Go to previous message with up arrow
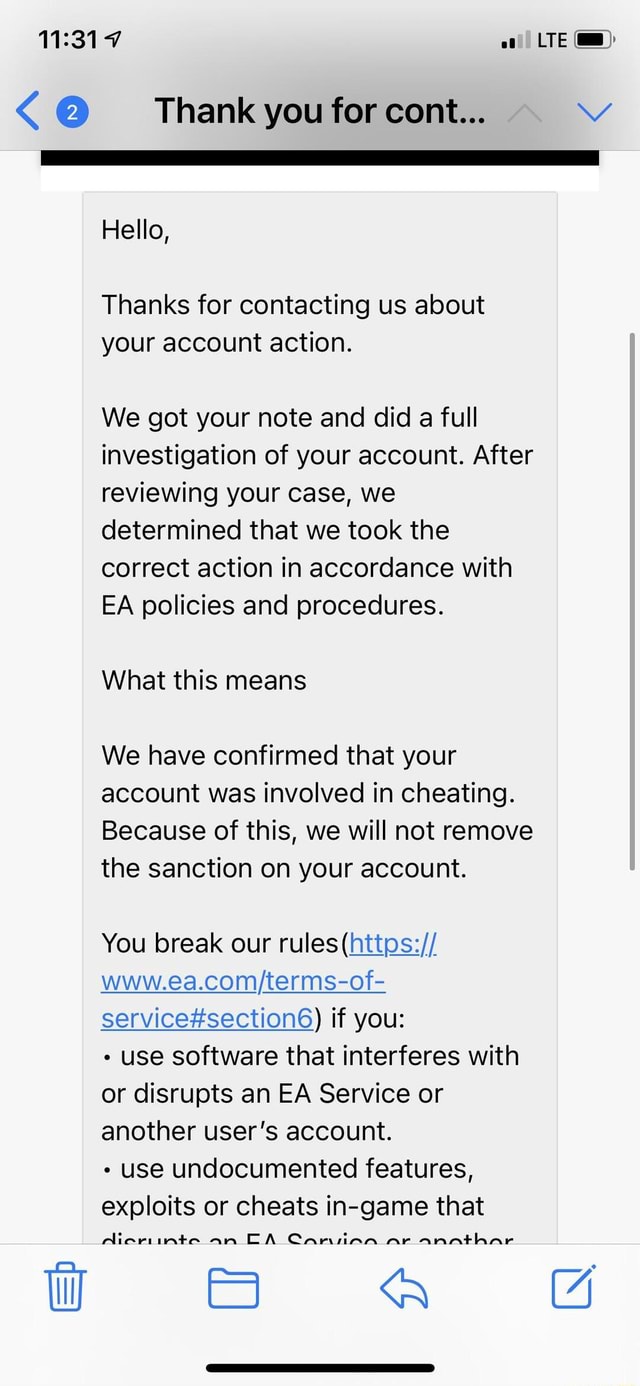 (x=524, y=113)
